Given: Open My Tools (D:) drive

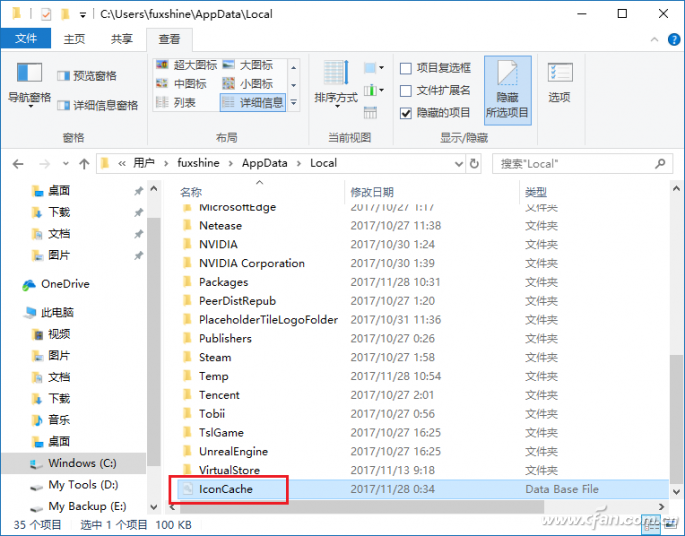Looking at the screenshot, I should tap(74, 485).
